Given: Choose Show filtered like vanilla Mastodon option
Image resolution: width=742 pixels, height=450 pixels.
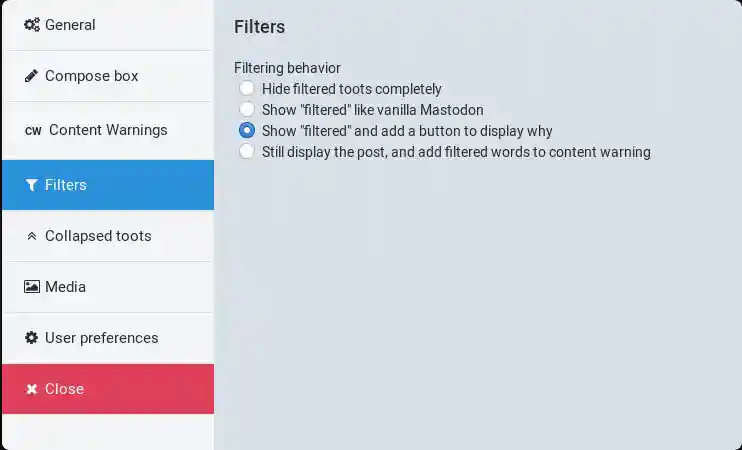Looking at the screenshot, I should [247, 110].
